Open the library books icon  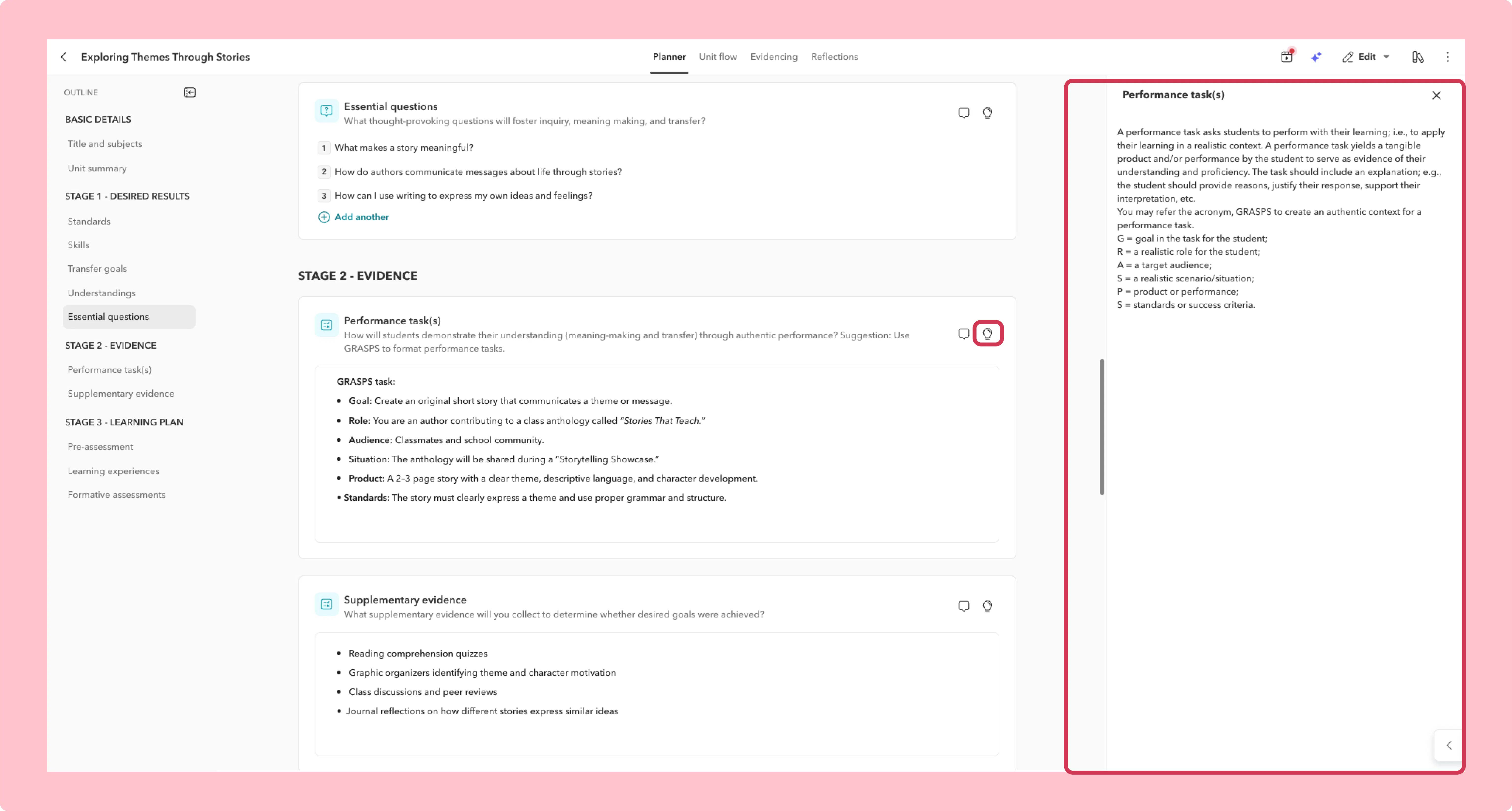tap(1418, 57)
